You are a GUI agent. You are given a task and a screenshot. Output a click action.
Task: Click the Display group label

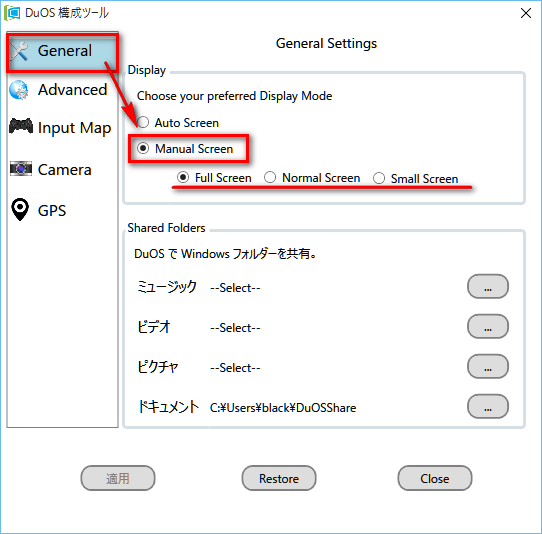pyautogui.click(x=147, y=70)
